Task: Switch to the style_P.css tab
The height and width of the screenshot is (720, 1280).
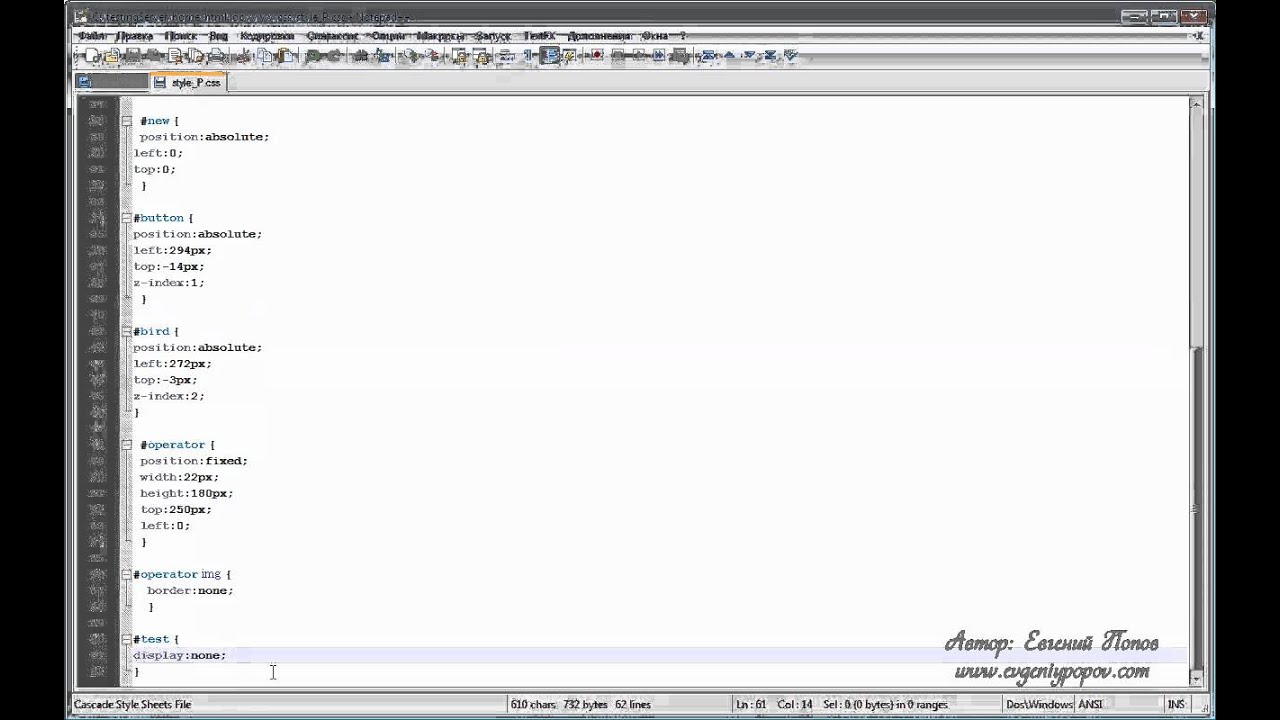Action: [x=188, y=83]
